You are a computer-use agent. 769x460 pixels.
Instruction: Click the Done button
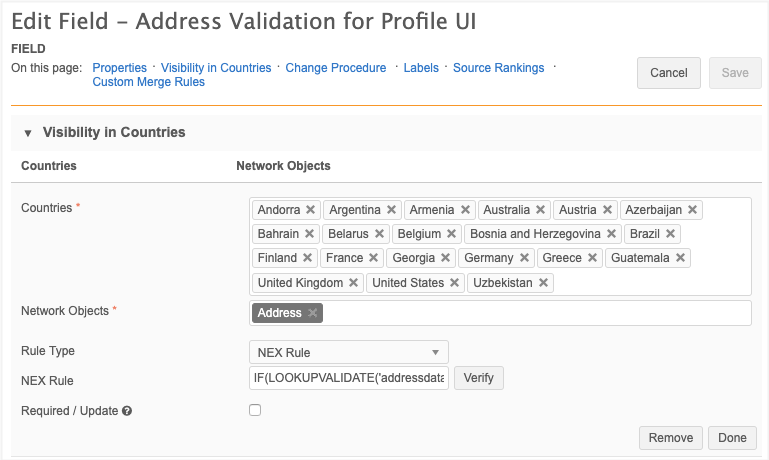click(x=732, y=438)
